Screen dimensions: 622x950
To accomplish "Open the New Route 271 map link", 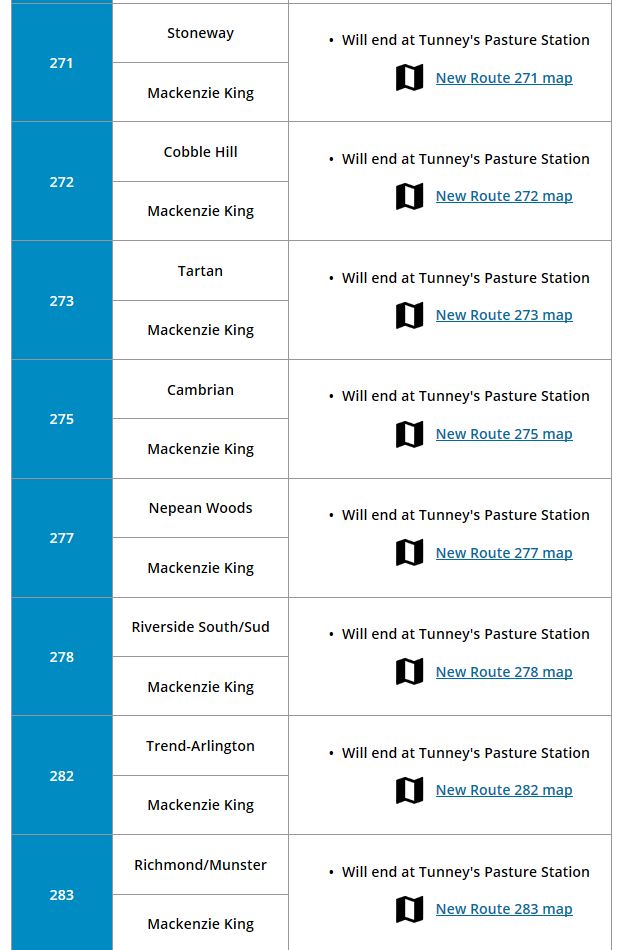I will [504, 78].
